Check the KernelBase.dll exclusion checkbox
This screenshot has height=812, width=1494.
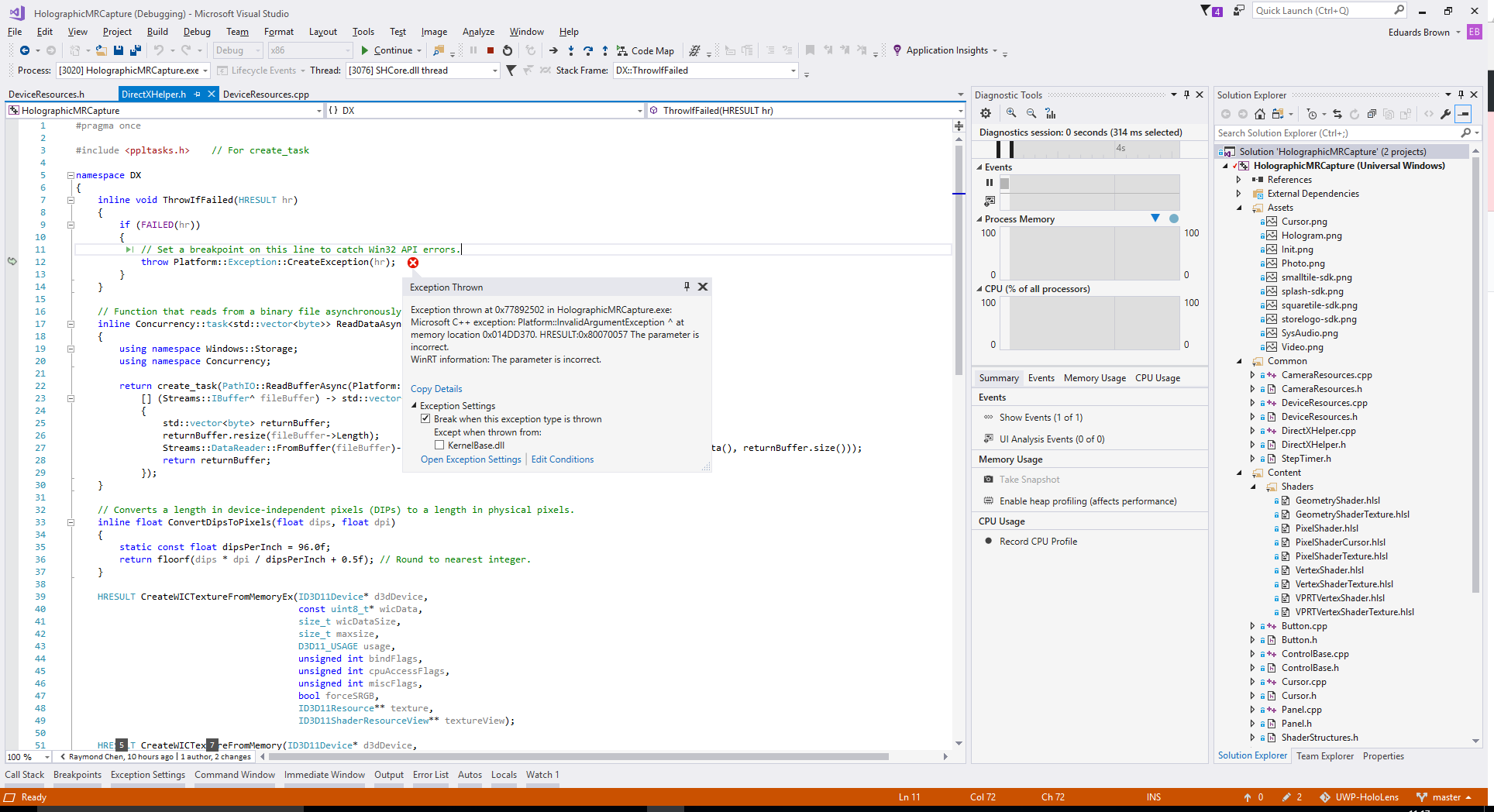click(x=439, y=445)
